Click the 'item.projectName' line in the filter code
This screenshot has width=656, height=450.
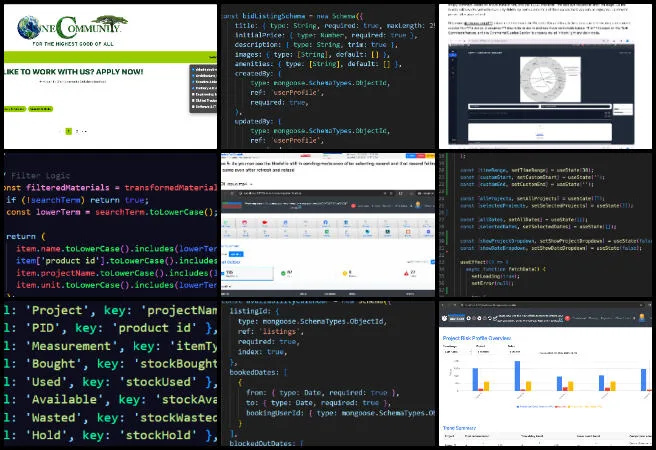click(x=117, y=273)
